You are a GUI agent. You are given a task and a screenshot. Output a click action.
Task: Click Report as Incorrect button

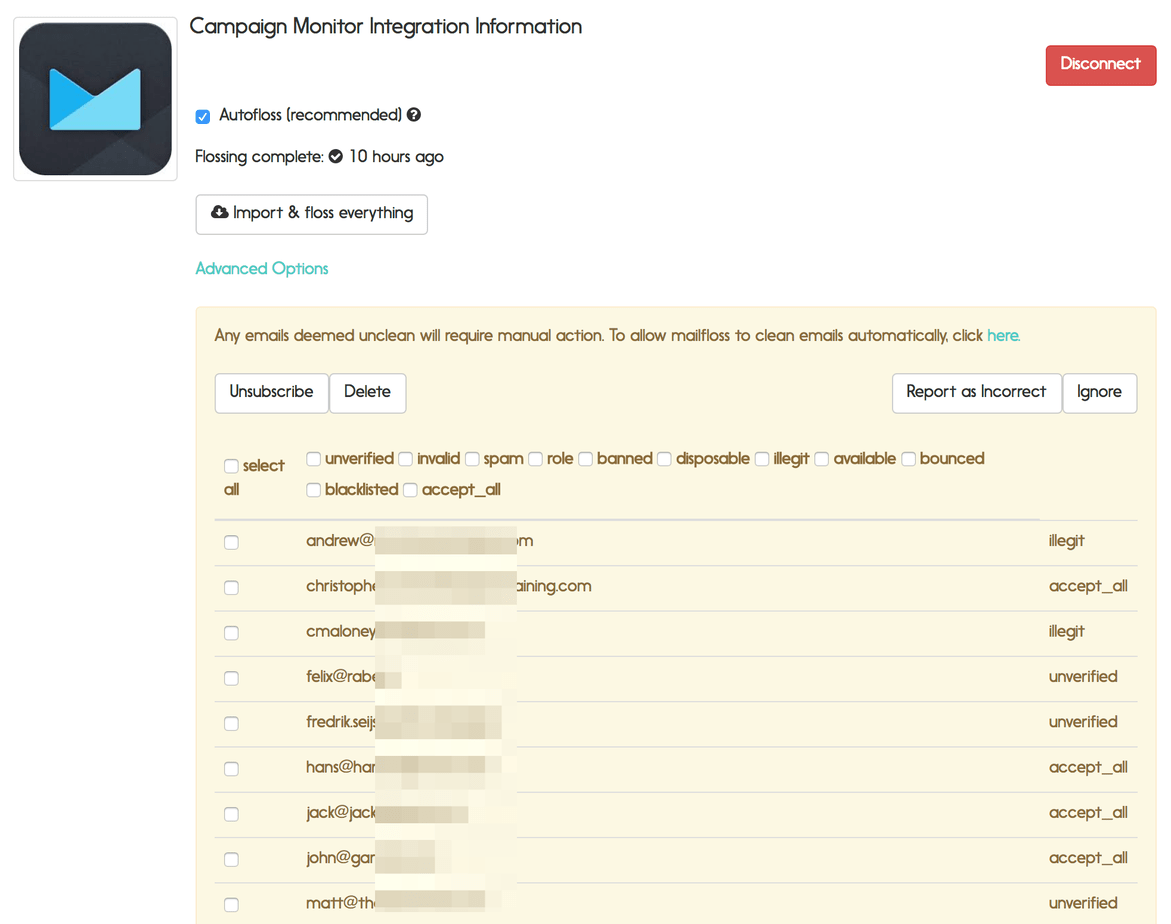click(x=976, y=392)
